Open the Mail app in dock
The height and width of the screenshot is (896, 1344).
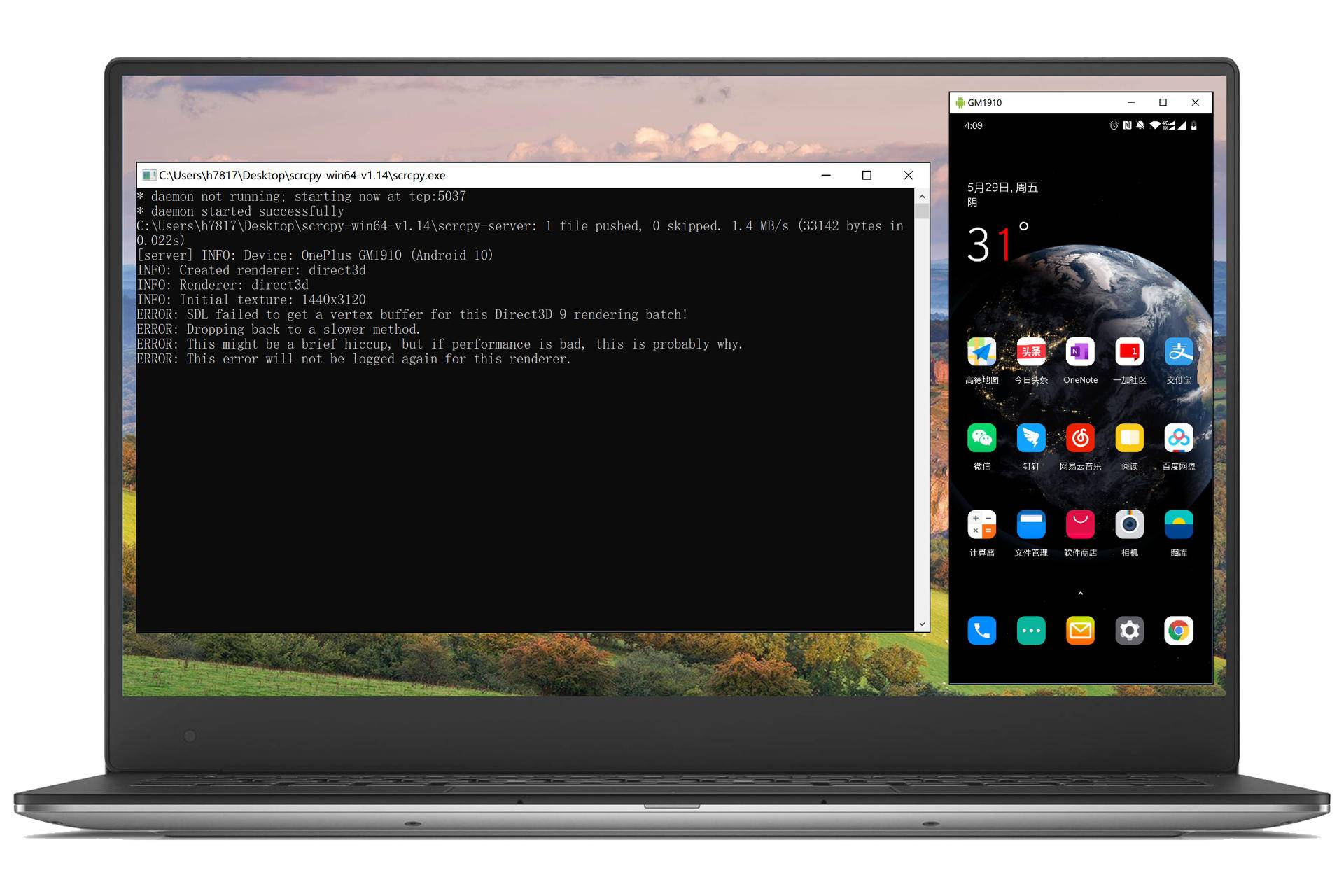1080,631
